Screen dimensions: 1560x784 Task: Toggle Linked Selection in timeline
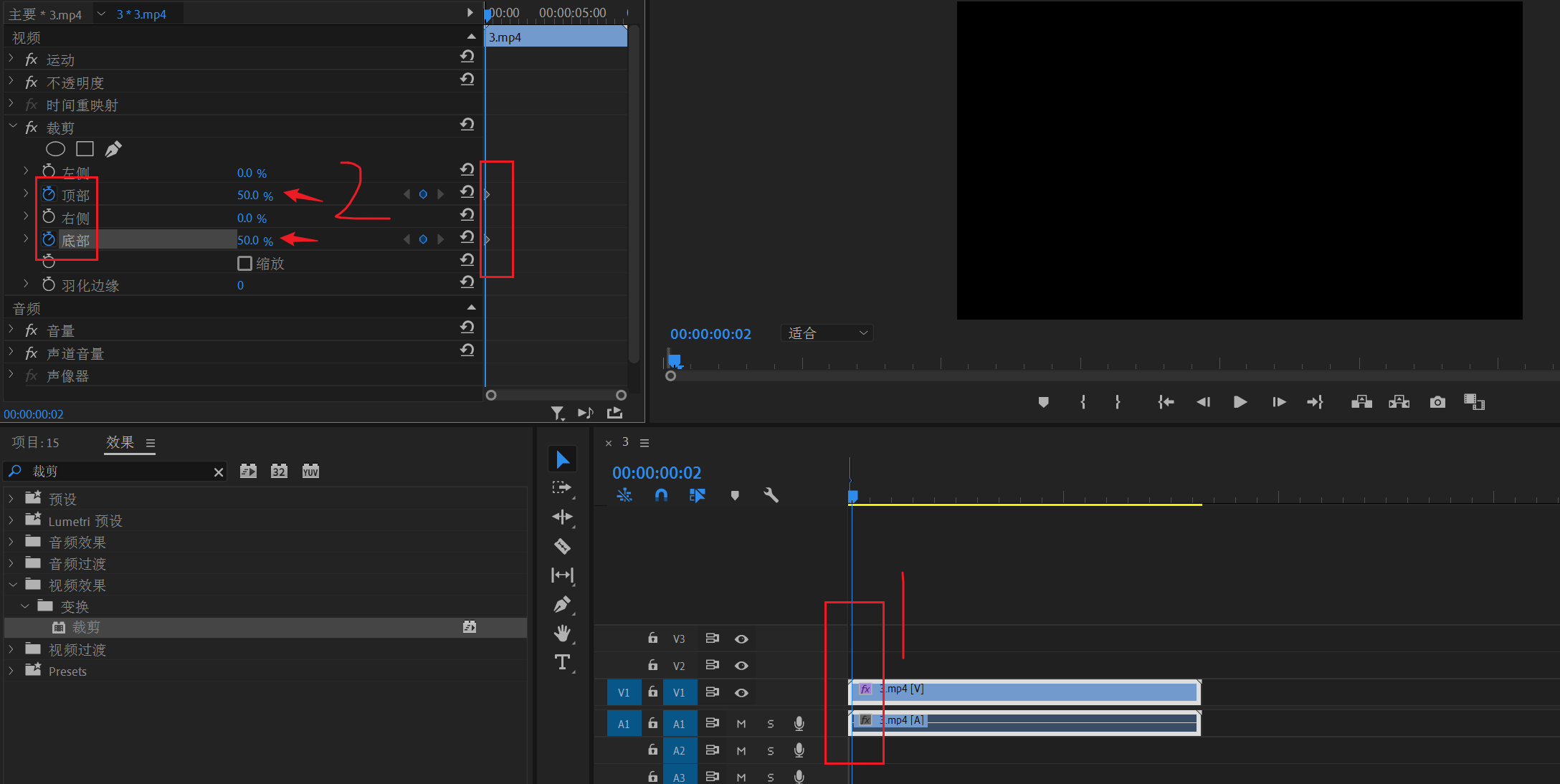697,495
